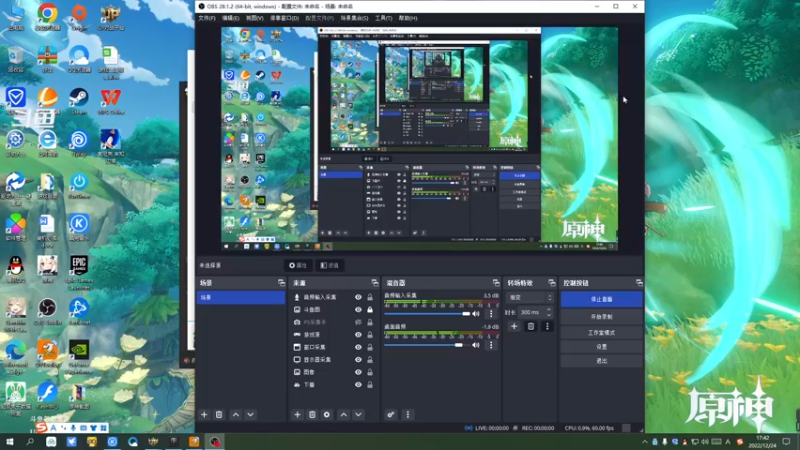Open the three-dot menu for 桌面音频
The image size is (800, 450).
pos(491,345)
